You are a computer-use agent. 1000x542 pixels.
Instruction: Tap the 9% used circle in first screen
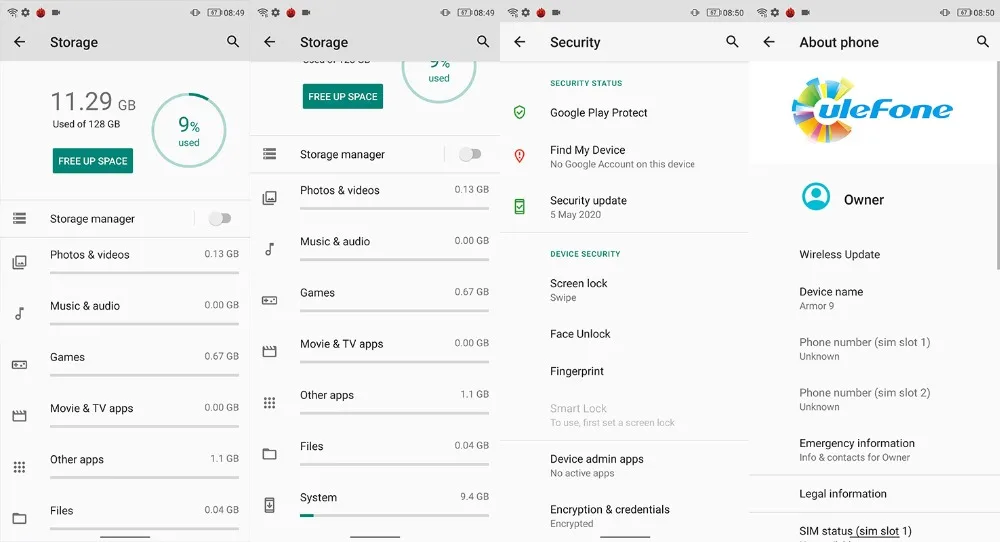(189, 131)
